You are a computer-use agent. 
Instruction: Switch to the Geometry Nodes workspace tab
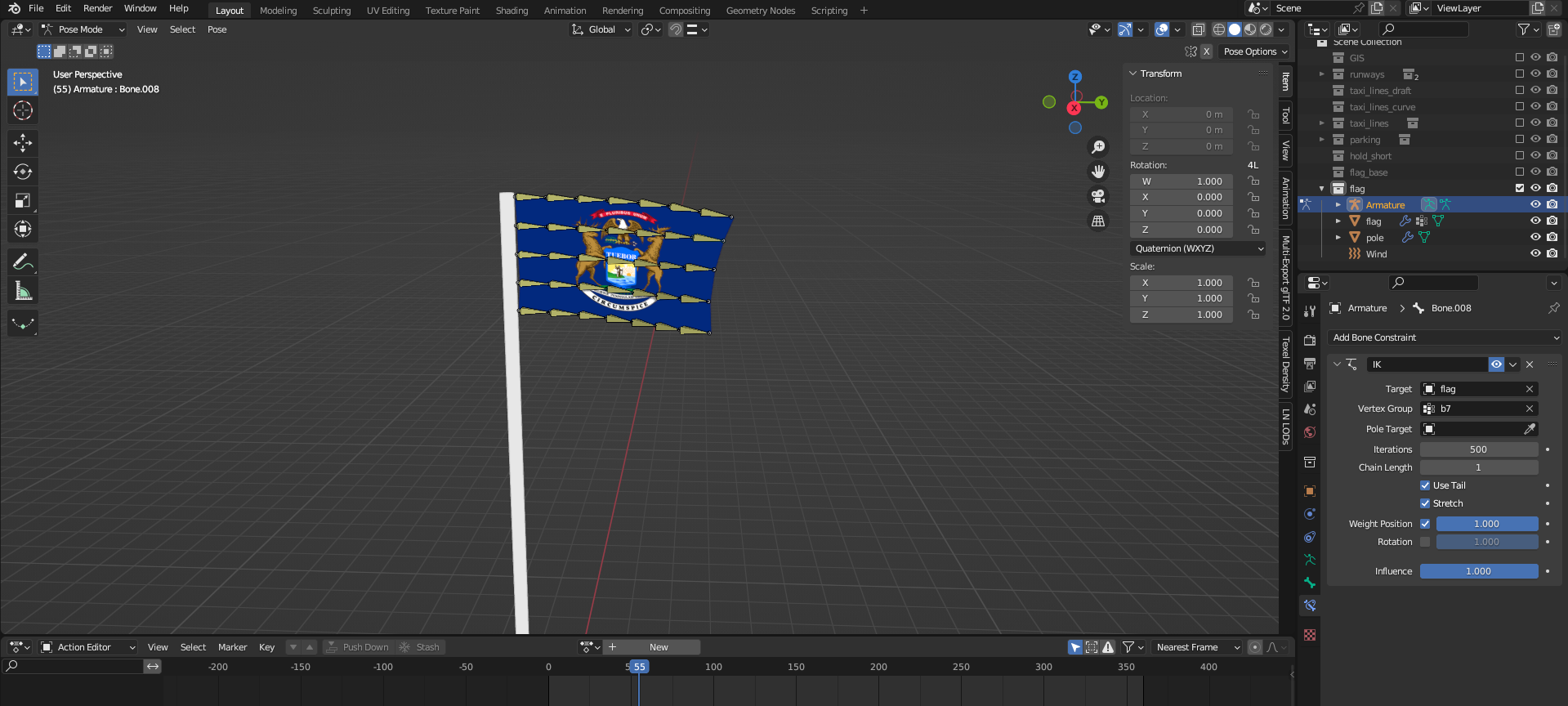tap(761, 11)
